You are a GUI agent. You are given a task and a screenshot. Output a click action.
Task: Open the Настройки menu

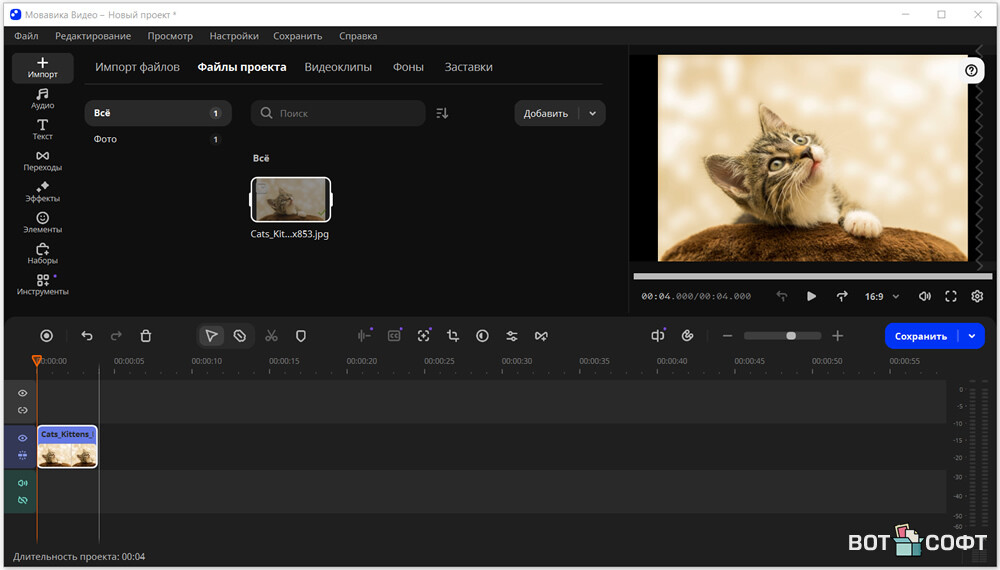[234, 36]
